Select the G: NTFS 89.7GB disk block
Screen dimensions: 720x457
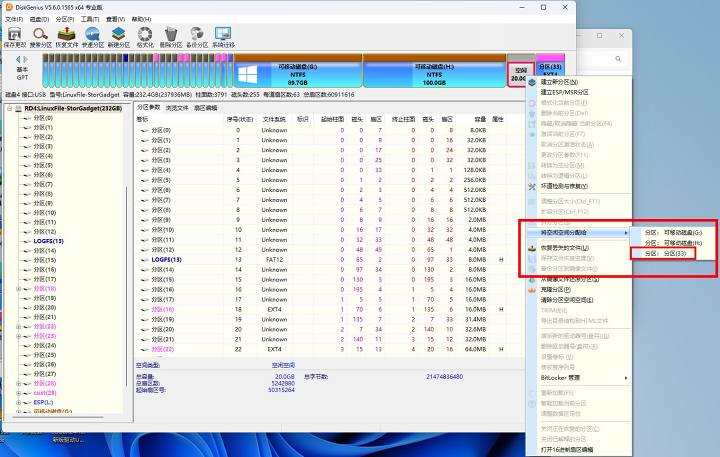tap(298, 71)
